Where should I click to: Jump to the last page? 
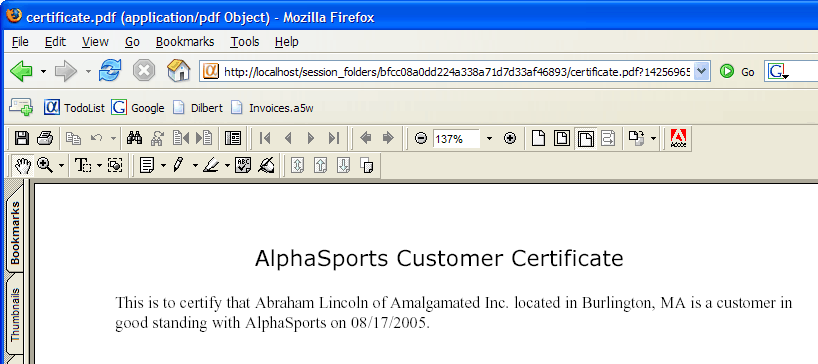pos(334,138)
